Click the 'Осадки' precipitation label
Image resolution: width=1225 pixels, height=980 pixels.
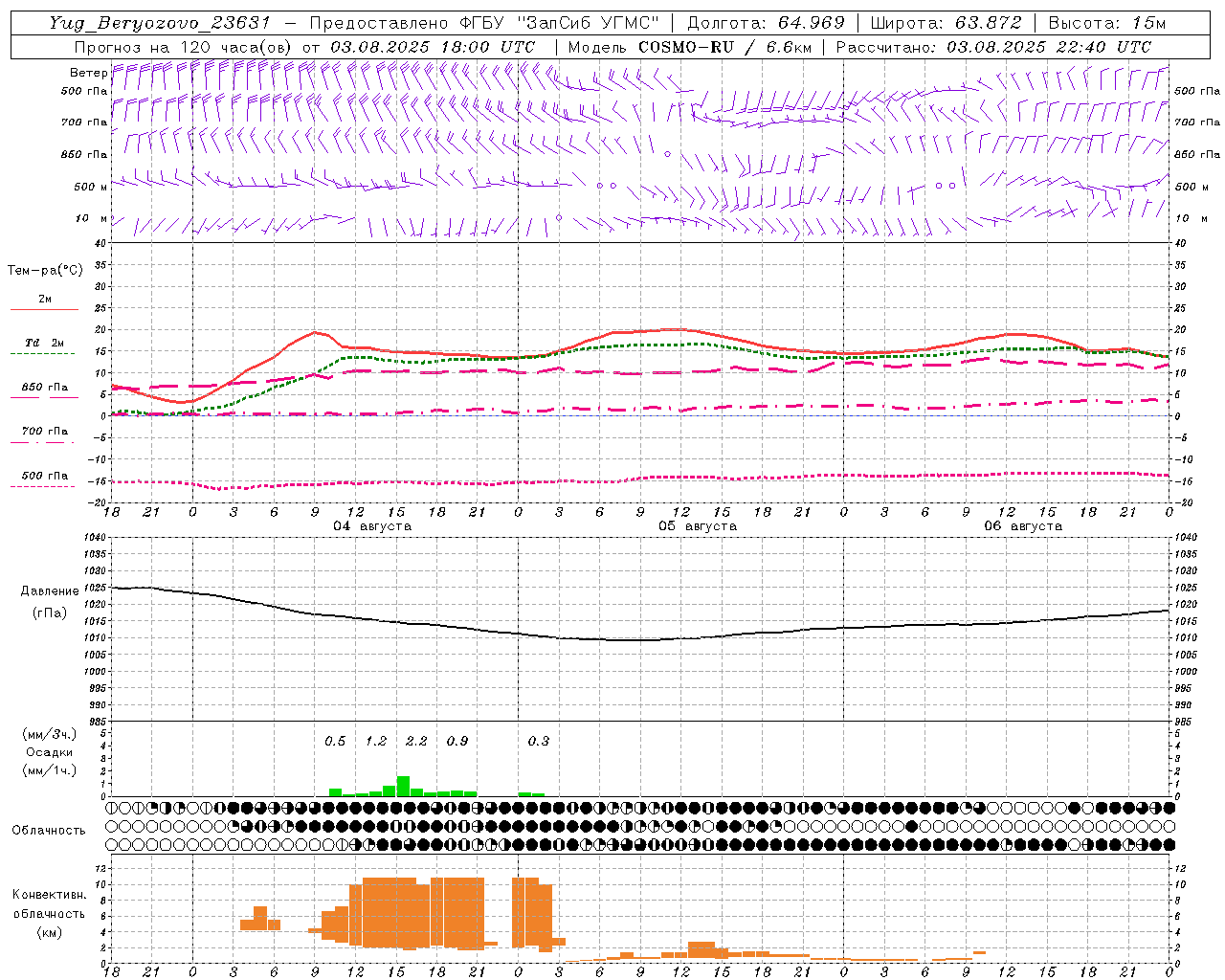(50, 752)
